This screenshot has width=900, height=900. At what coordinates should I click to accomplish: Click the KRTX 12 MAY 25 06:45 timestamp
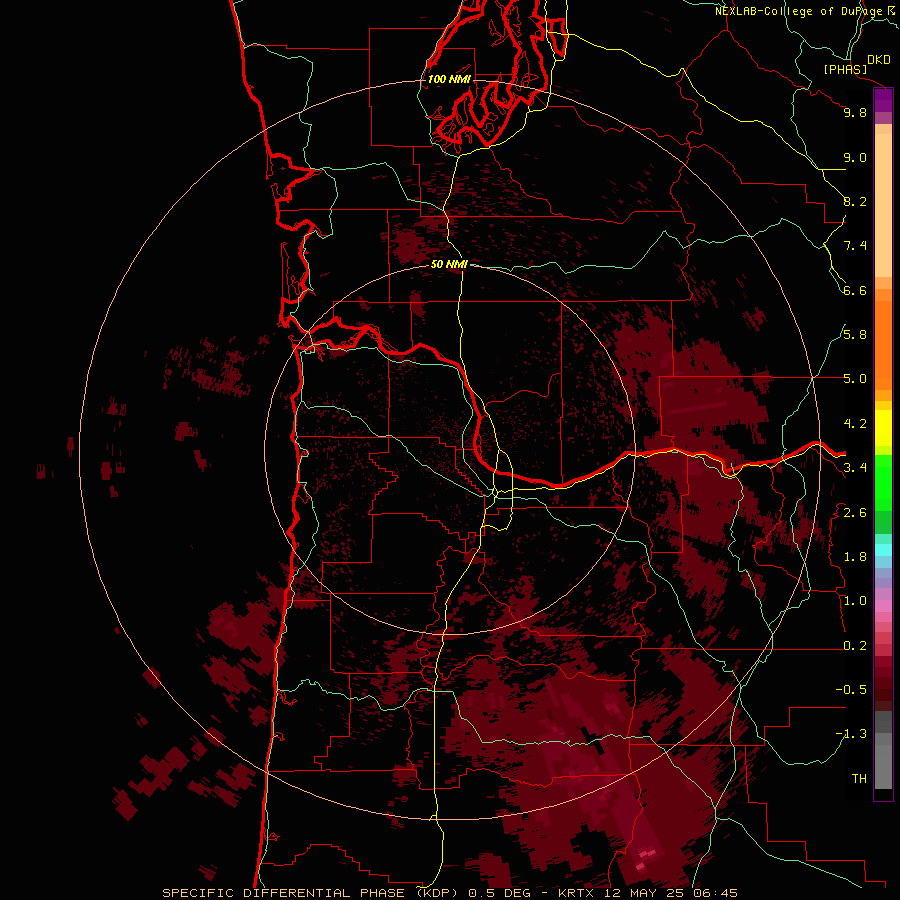pyautogui.click(x=647, y=893)
